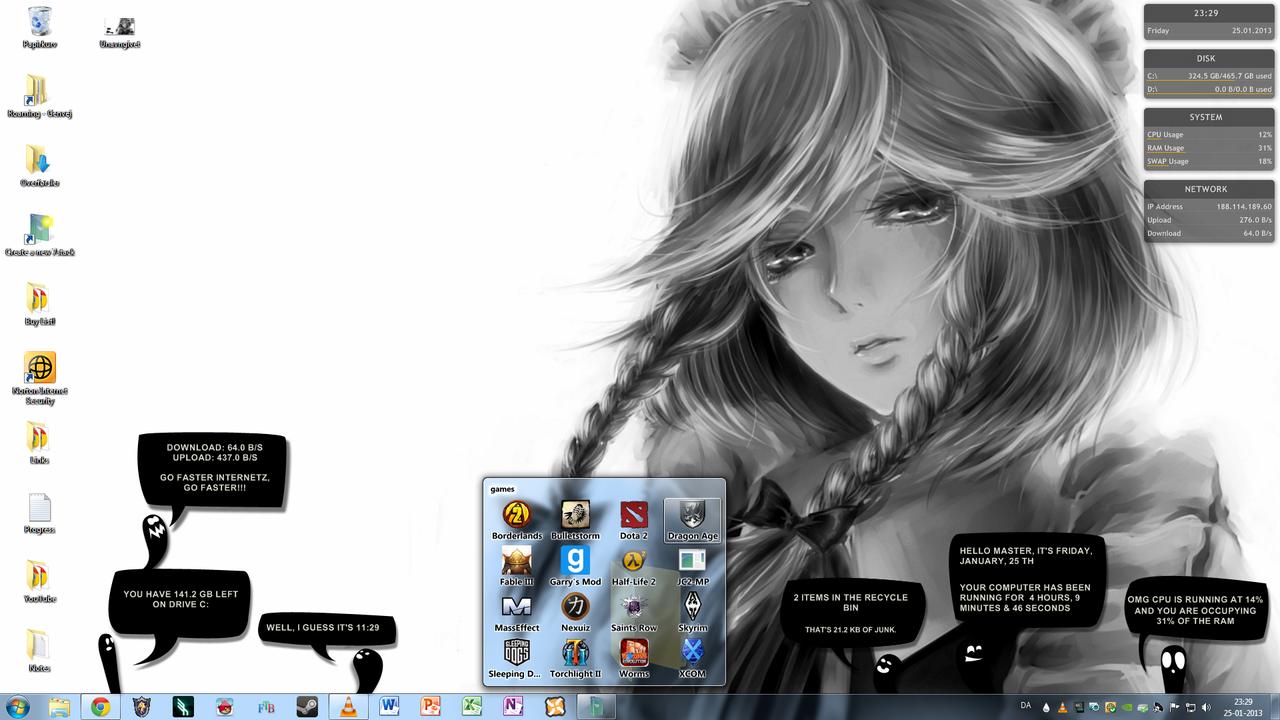Open the Skyrim game shortcut
Image resolution: width=1280 pixels, height=720 pixels.
692,609
